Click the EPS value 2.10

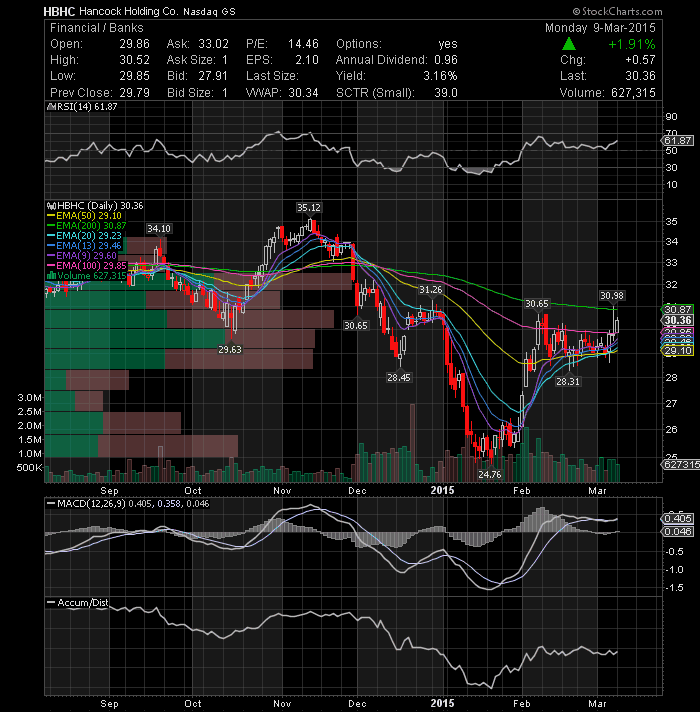[307, 60]
